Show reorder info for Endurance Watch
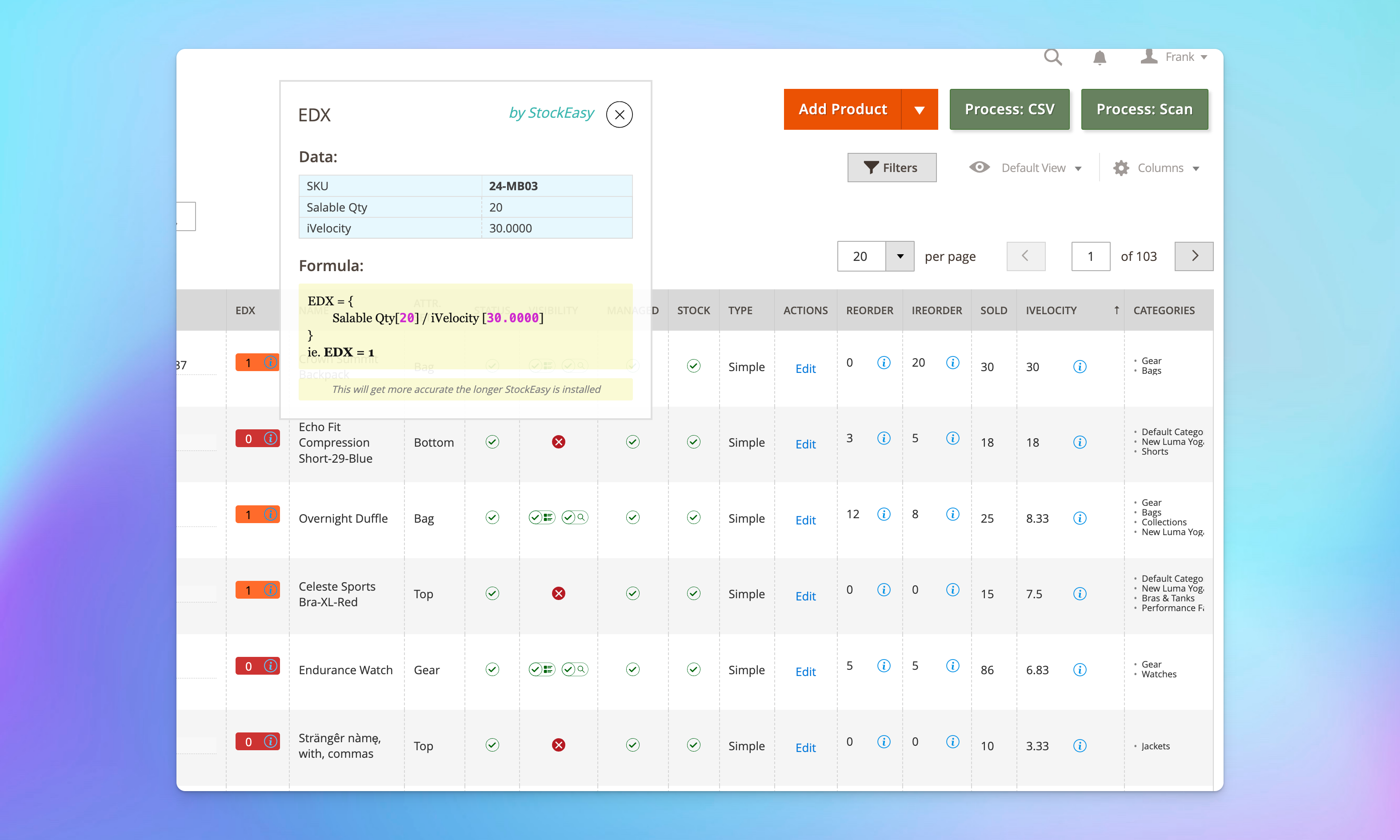 pos(884,666)
